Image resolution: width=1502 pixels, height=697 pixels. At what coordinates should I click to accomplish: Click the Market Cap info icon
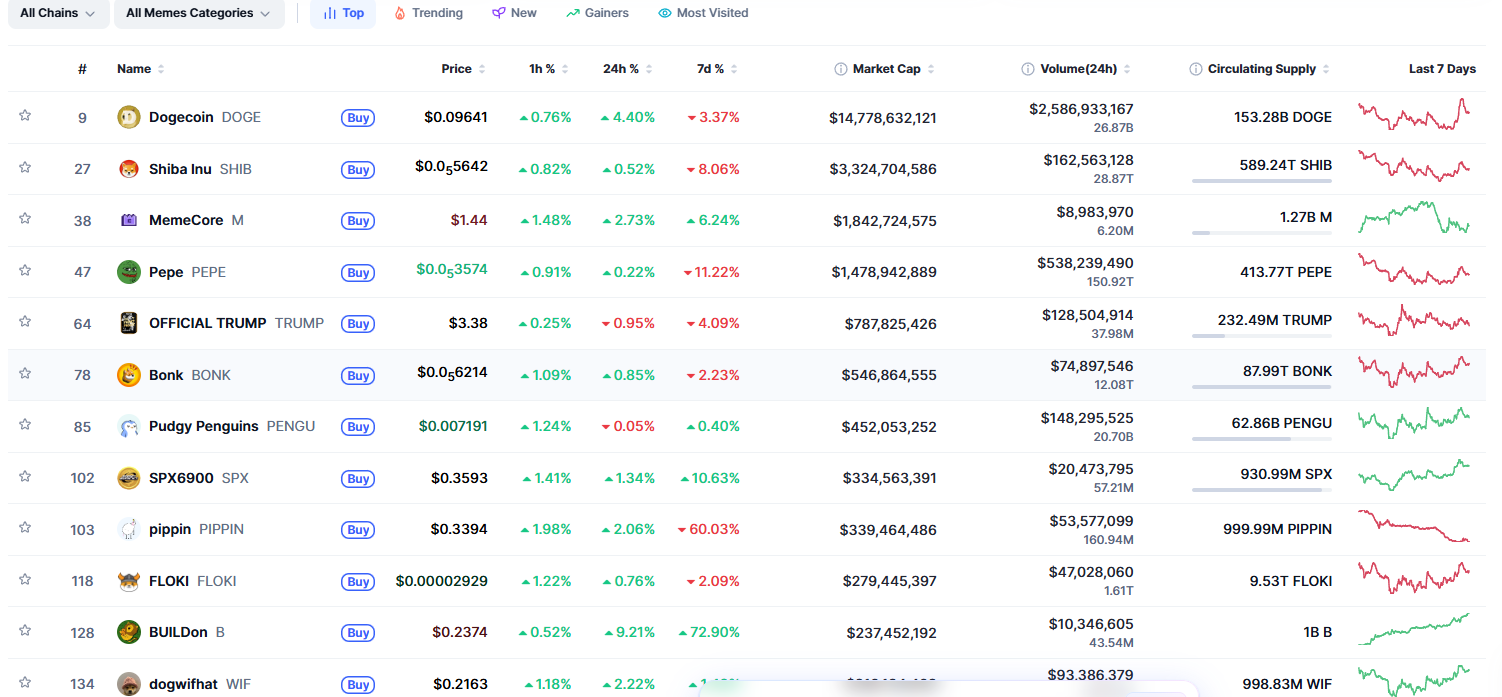841,69
